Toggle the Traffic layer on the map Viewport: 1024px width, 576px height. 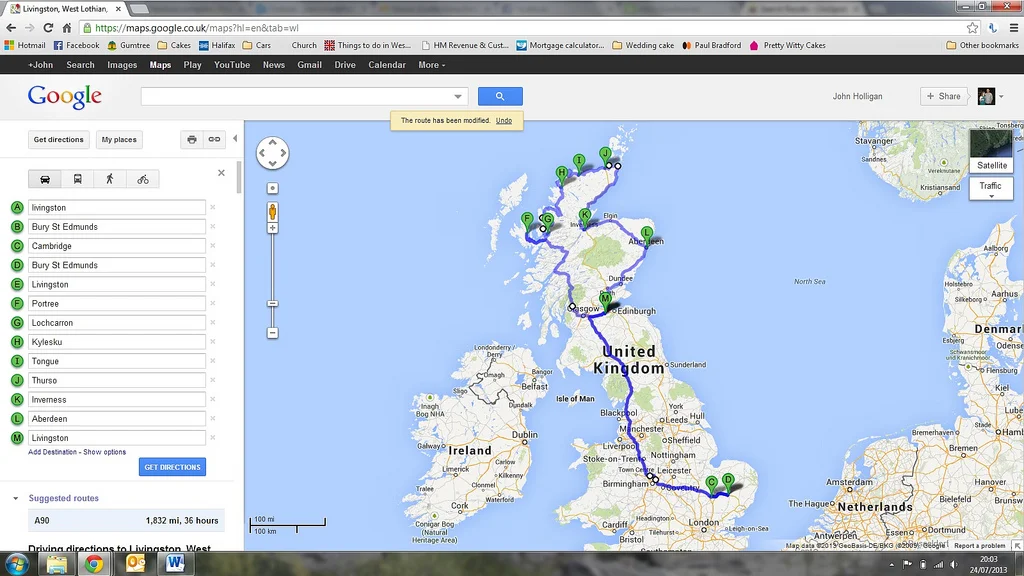click(x=991, y=189)
